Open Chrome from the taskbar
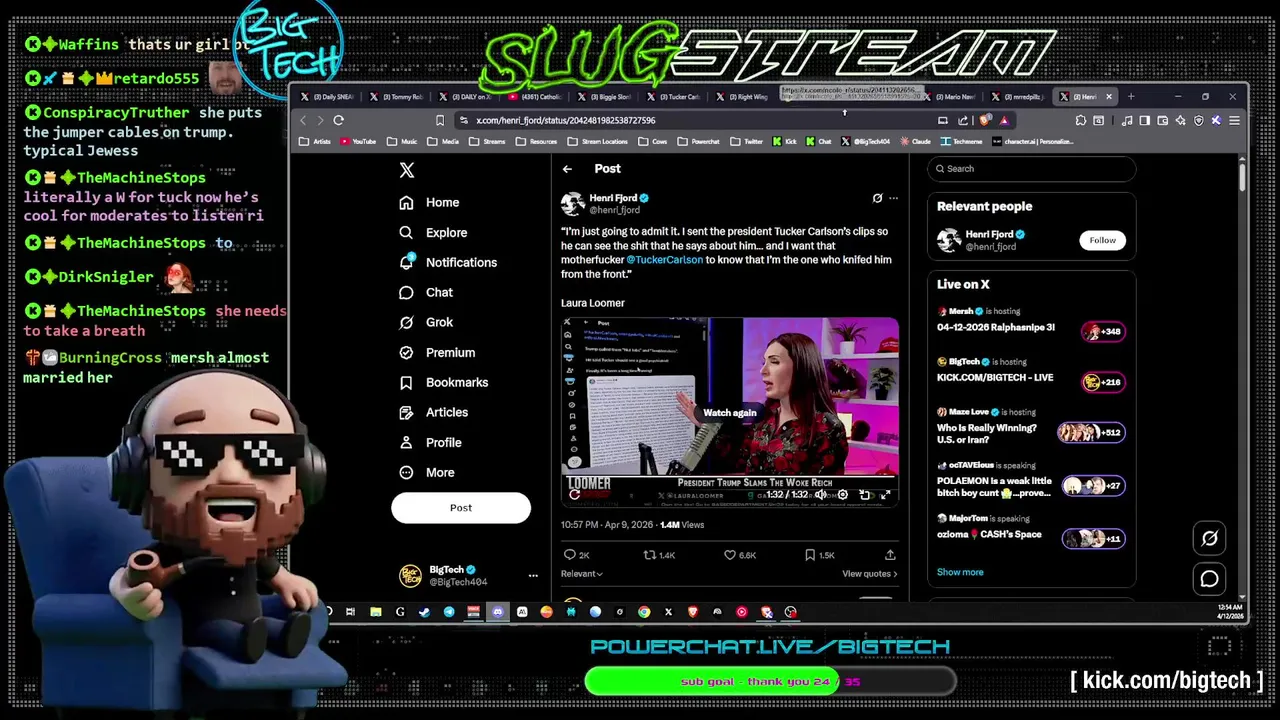 644,612
